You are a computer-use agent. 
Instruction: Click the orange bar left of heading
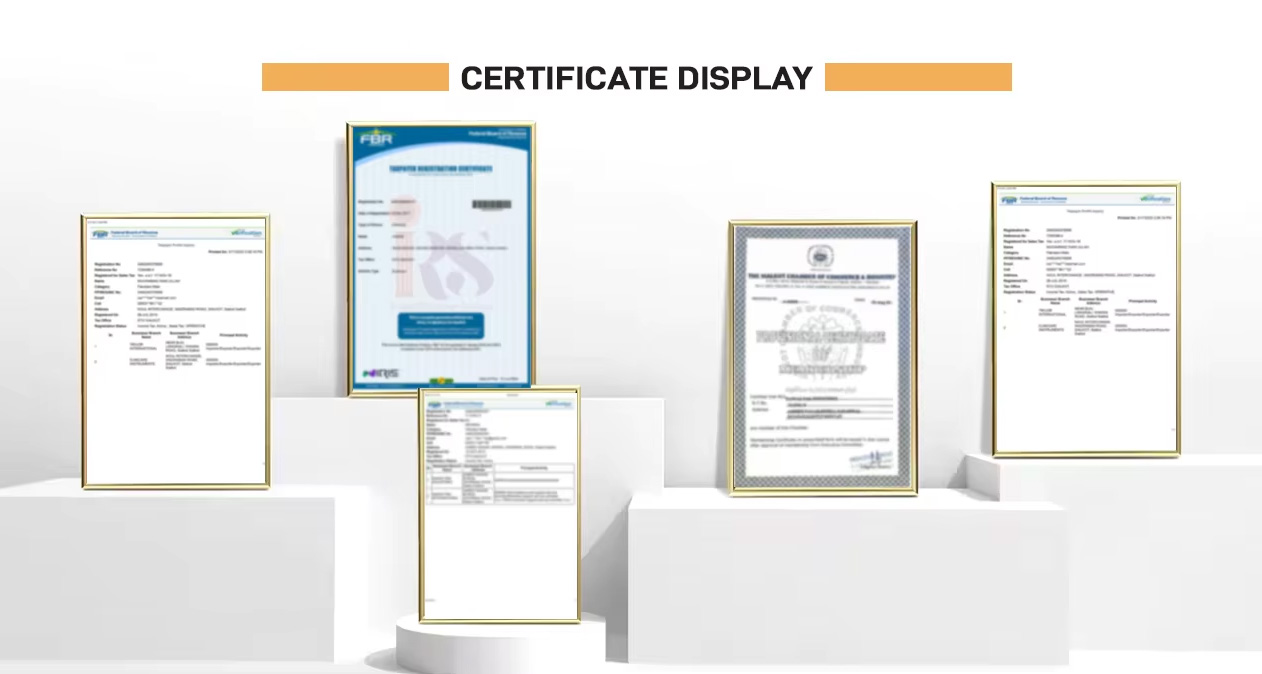click(x=355, y=77)
